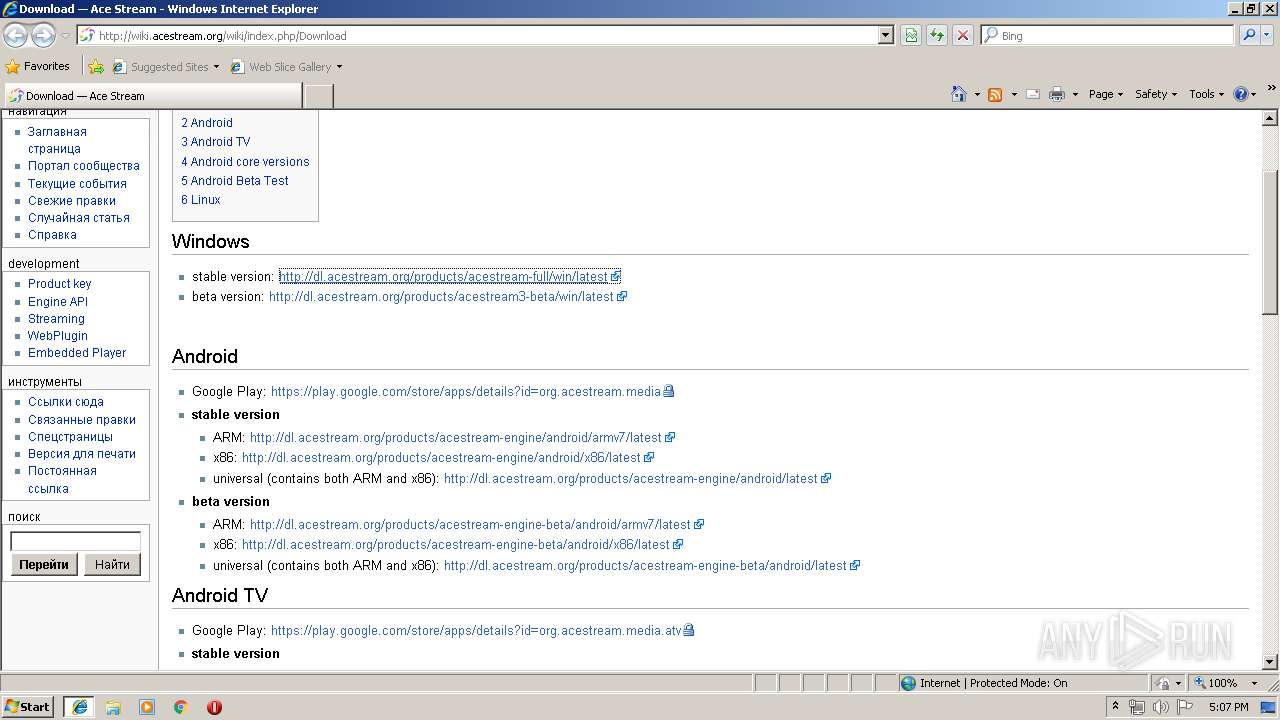
Task: Show hidden tray icons arrow
Action: [1115, 707]
